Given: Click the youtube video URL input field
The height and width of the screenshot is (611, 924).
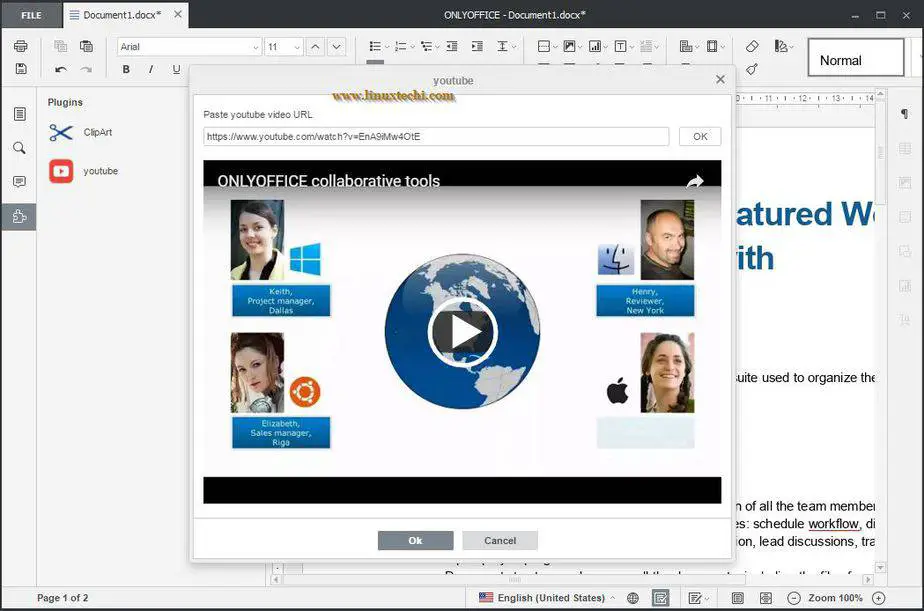Looking at the screenshot, I should [x=436, y=136].
